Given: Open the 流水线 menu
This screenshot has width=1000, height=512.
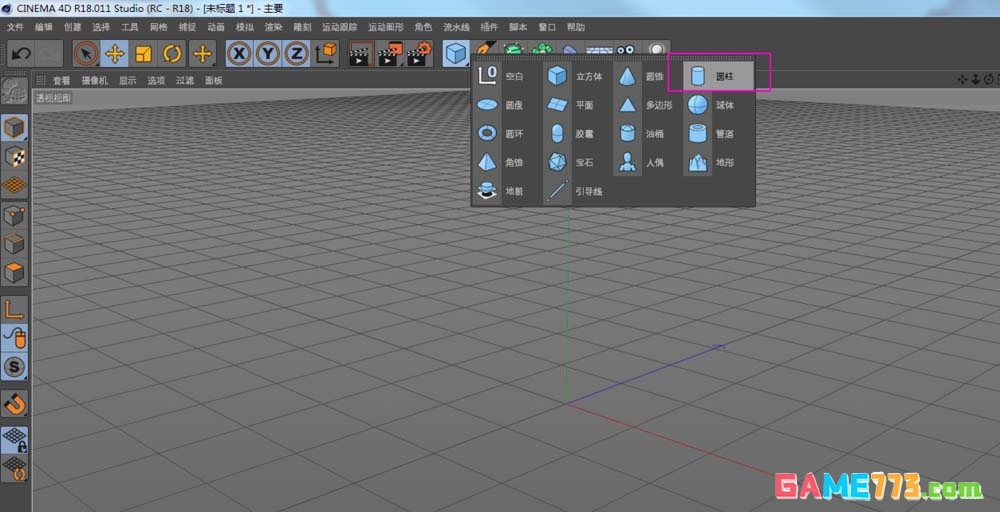Looking at the screenshot, I should click(457, 27).
